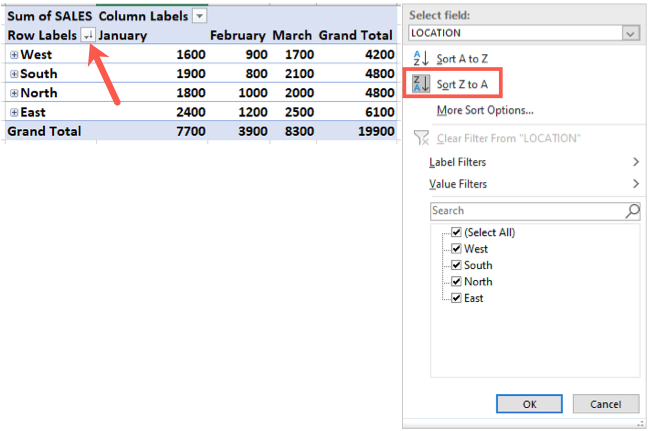Screen dimensions: 650x431
Task: Click the Sort Z to A icon
Action: (x=421, y=84)
